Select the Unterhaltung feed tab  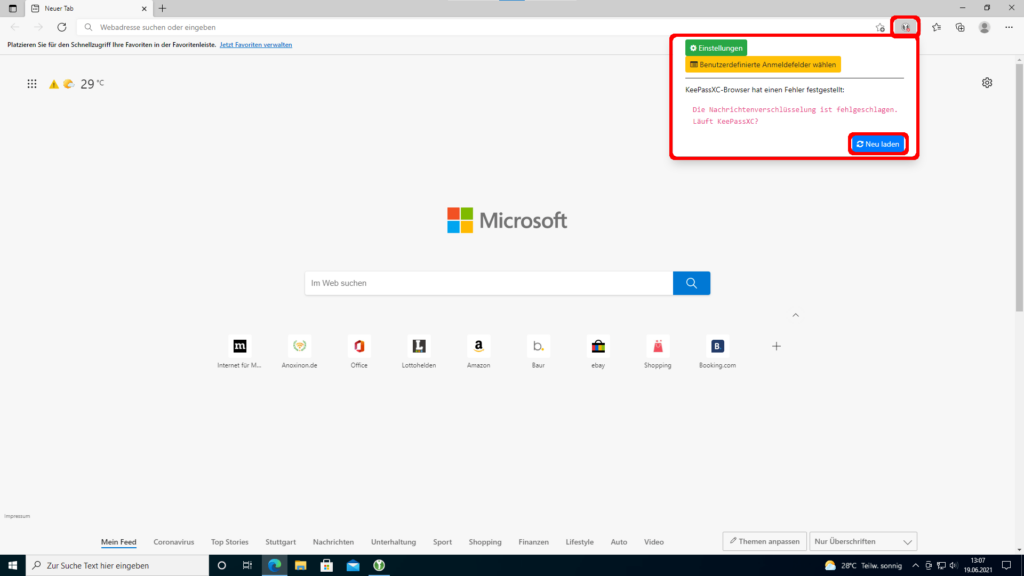[x=393, y=542]
